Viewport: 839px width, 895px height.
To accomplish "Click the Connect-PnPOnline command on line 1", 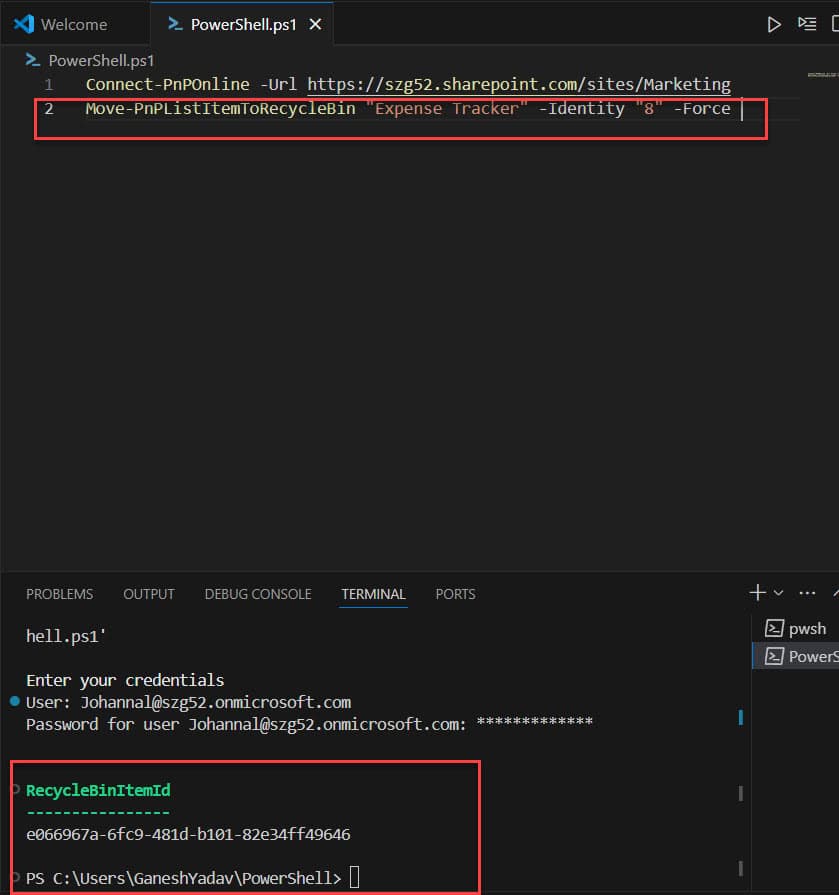I will pyautogui.click(x=167, y=84).
